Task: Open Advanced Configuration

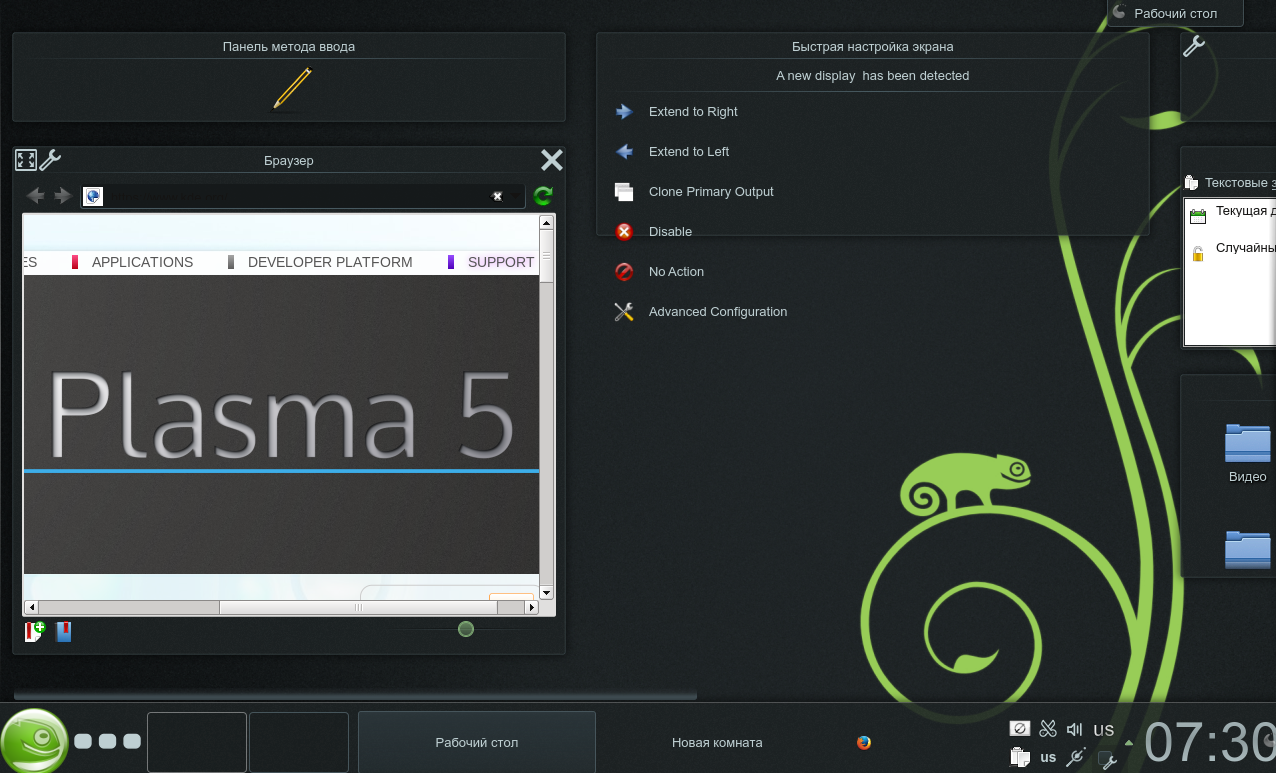Action: click(718, 312)
